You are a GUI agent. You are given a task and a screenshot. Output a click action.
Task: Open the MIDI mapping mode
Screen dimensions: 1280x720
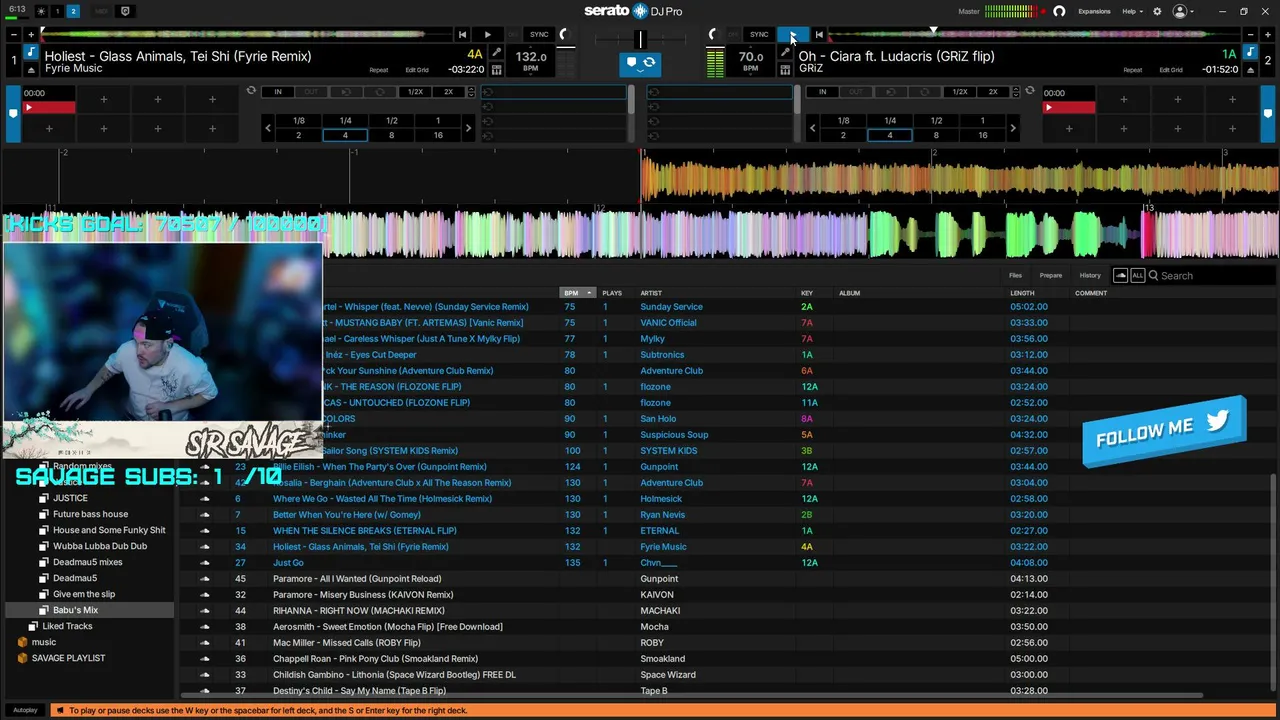(101, 11)
